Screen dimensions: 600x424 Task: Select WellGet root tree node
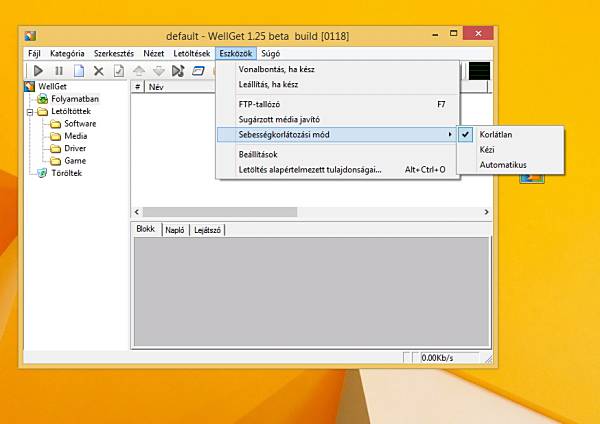(x=52, y=86)
